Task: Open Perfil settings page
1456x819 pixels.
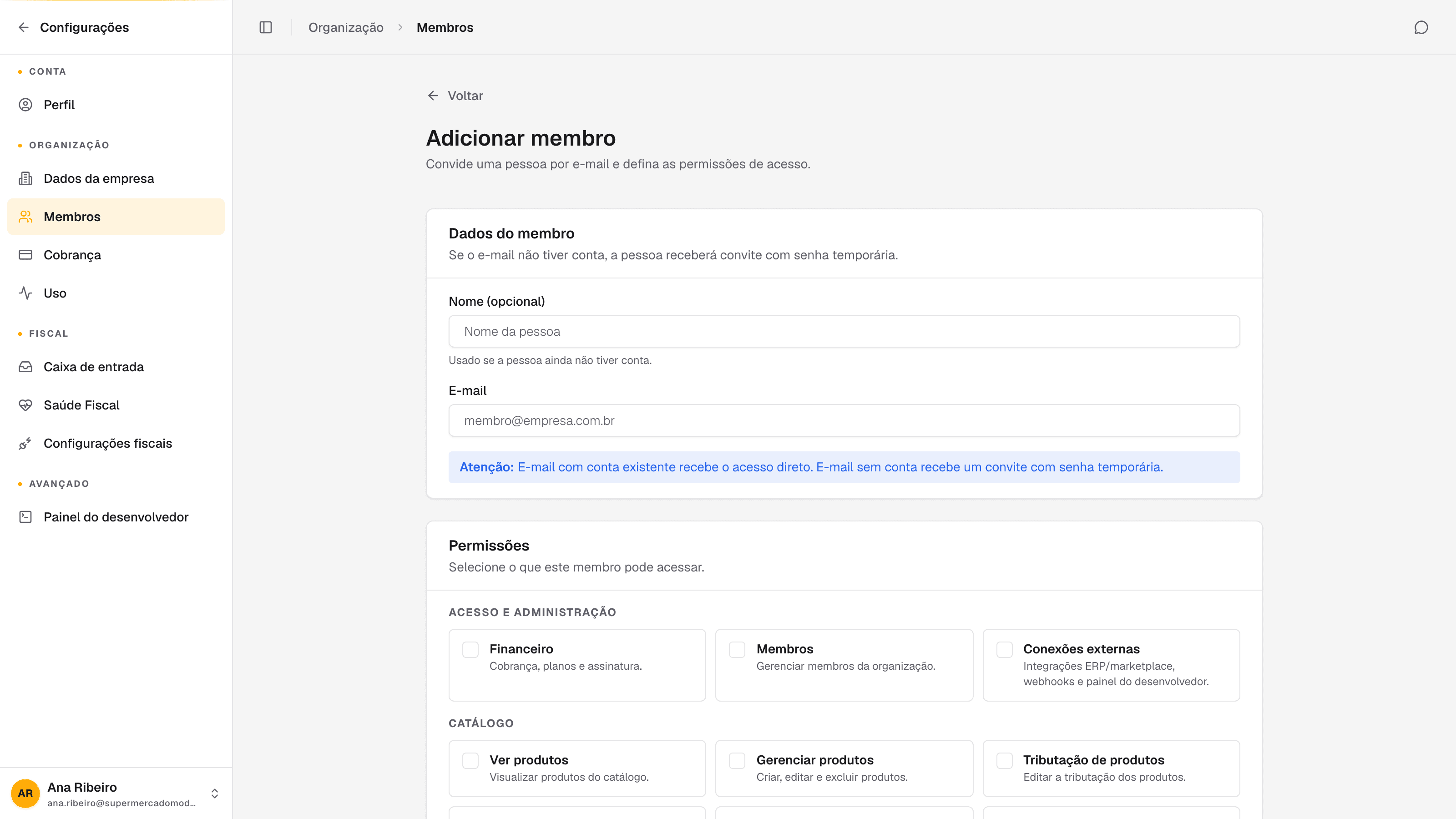Action: (116, 105)
